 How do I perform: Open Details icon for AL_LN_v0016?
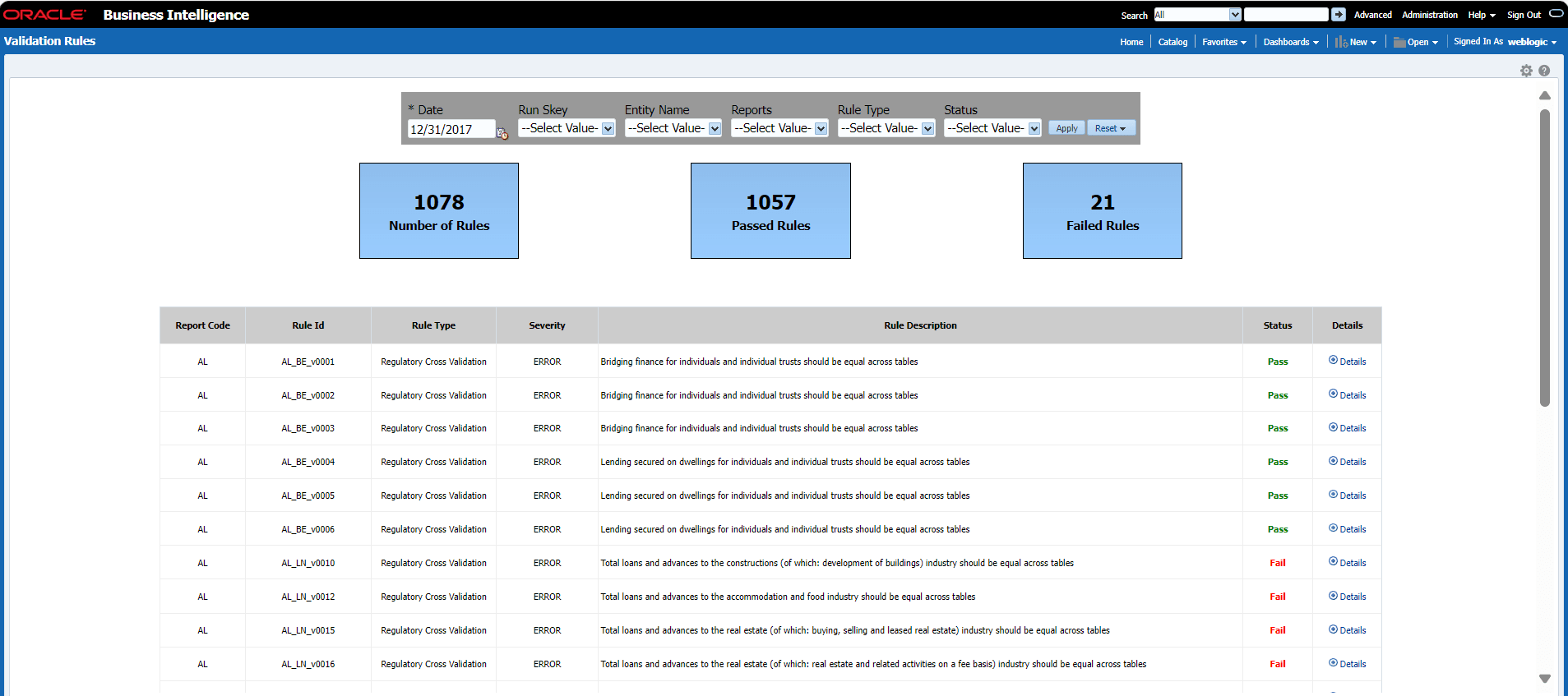pyautogui.click(x=1333, y=662)
